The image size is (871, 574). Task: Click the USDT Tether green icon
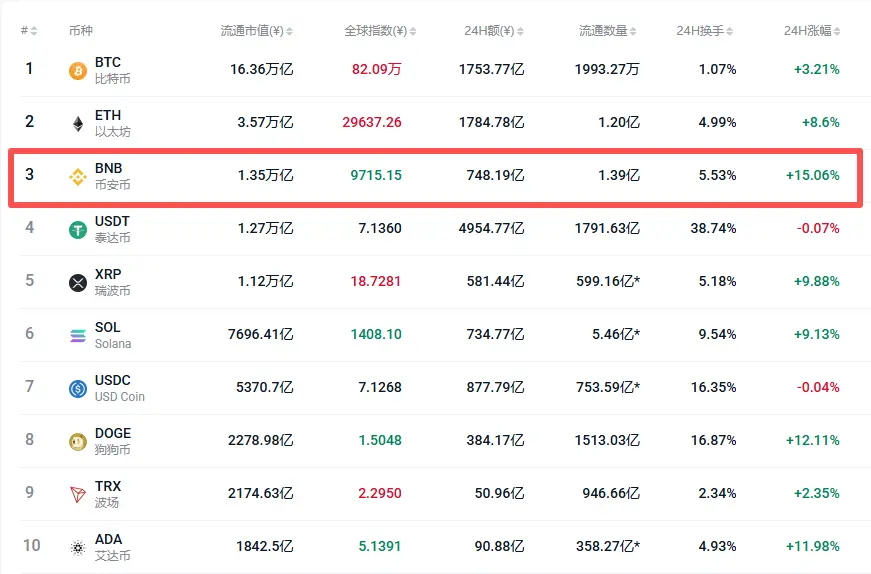78,229
